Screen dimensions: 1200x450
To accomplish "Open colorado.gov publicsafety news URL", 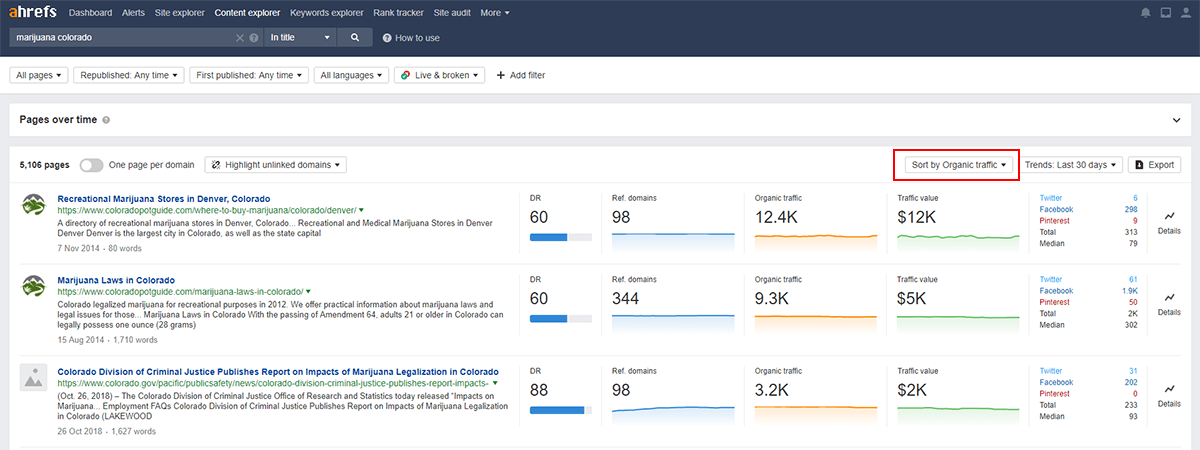I will click(x=273, y=383).
